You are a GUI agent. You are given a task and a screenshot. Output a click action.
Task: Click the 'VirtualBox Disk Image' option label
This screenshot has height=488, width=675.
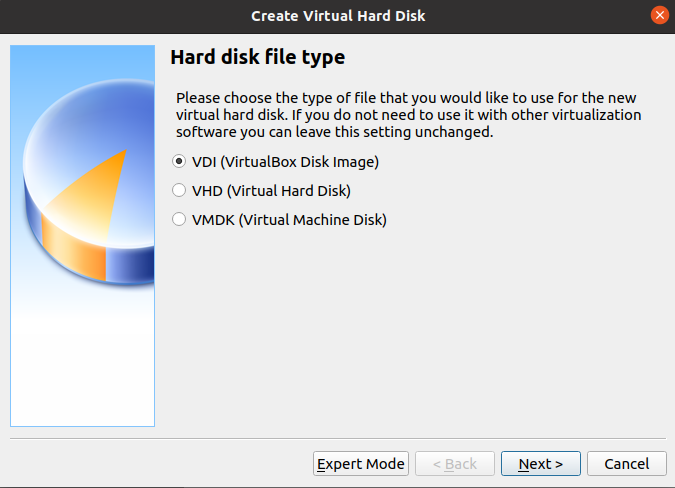[x=285, y=161]
